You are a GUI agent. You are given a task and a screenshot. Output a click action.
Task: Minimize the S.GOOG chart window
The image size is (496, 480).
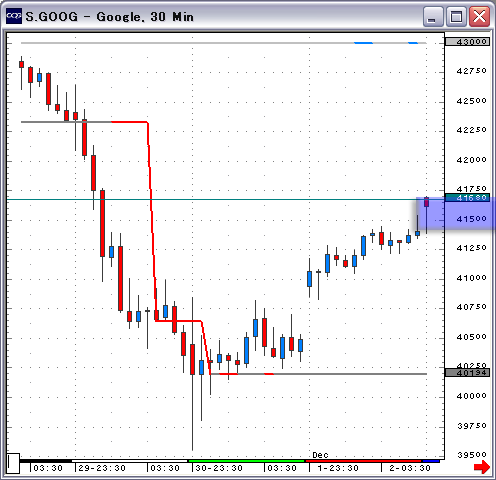(432, 17)
